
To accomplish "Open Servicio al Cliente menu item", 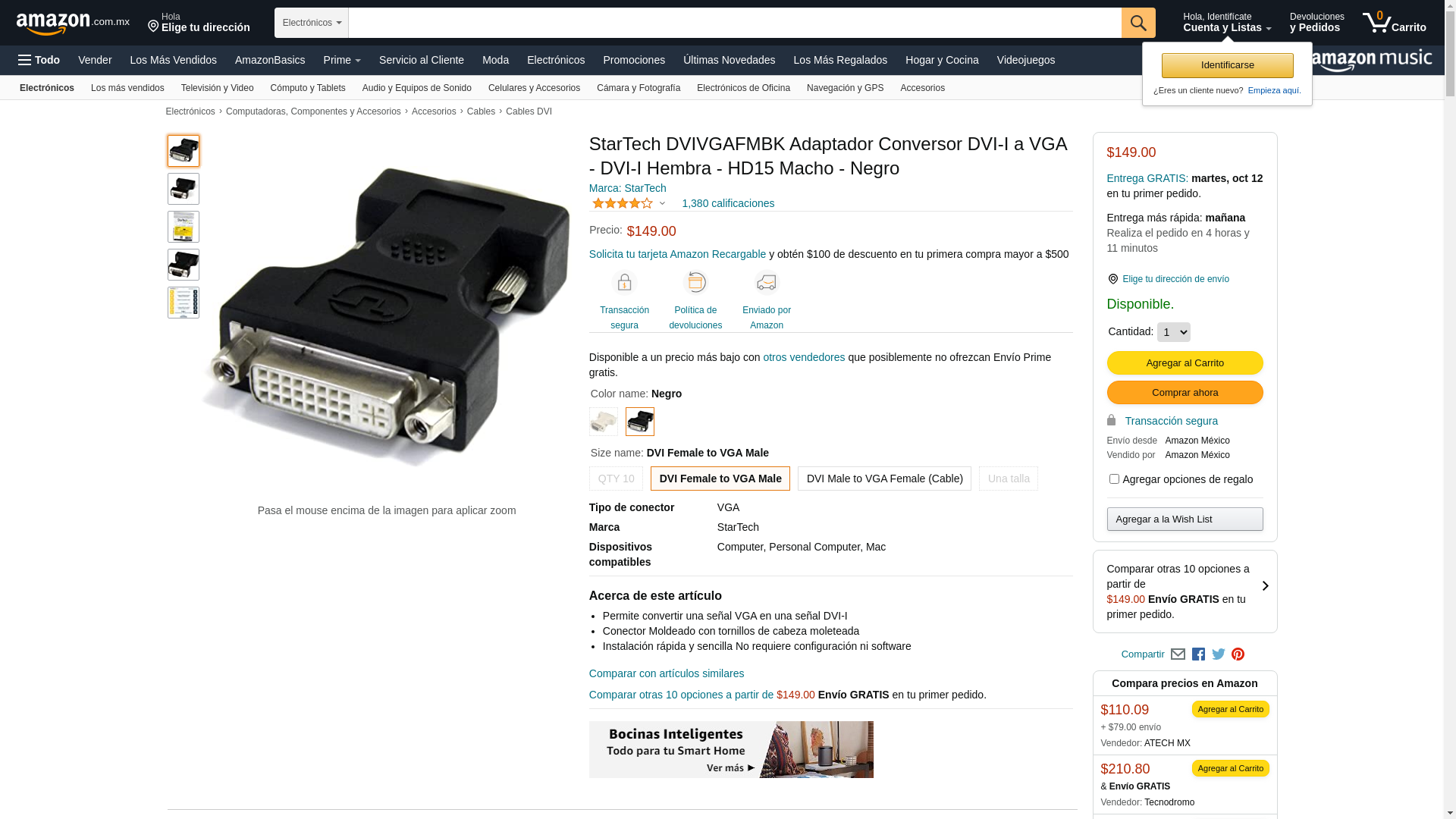I will pyautogui.click(x=422, y=60).
